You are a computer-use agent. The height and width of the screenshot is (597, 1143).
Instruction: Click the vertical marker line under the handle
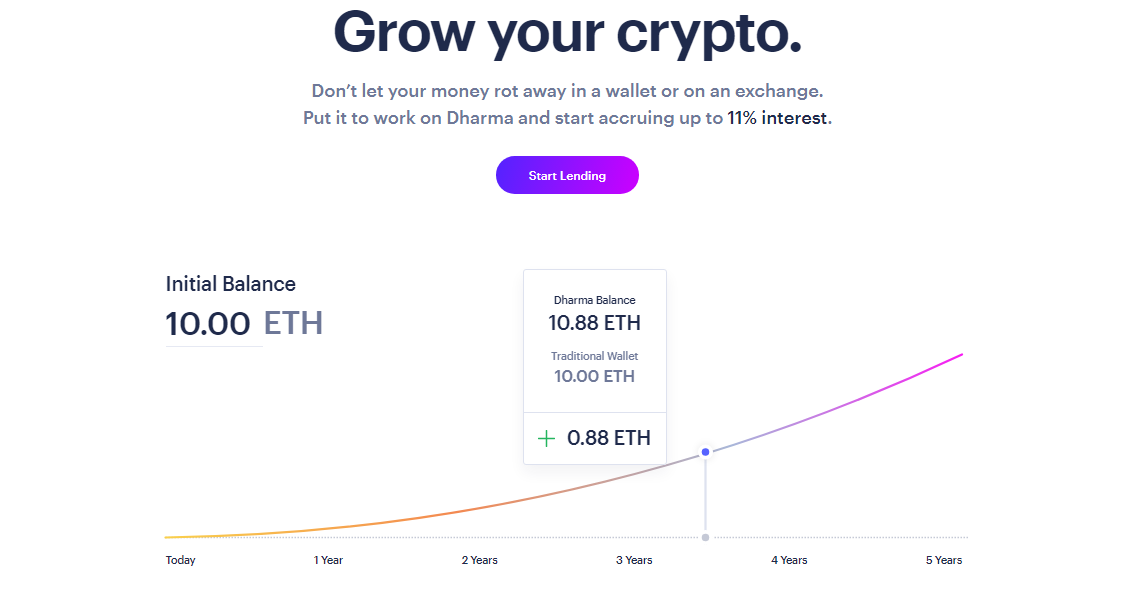click(x=705, y=496)
